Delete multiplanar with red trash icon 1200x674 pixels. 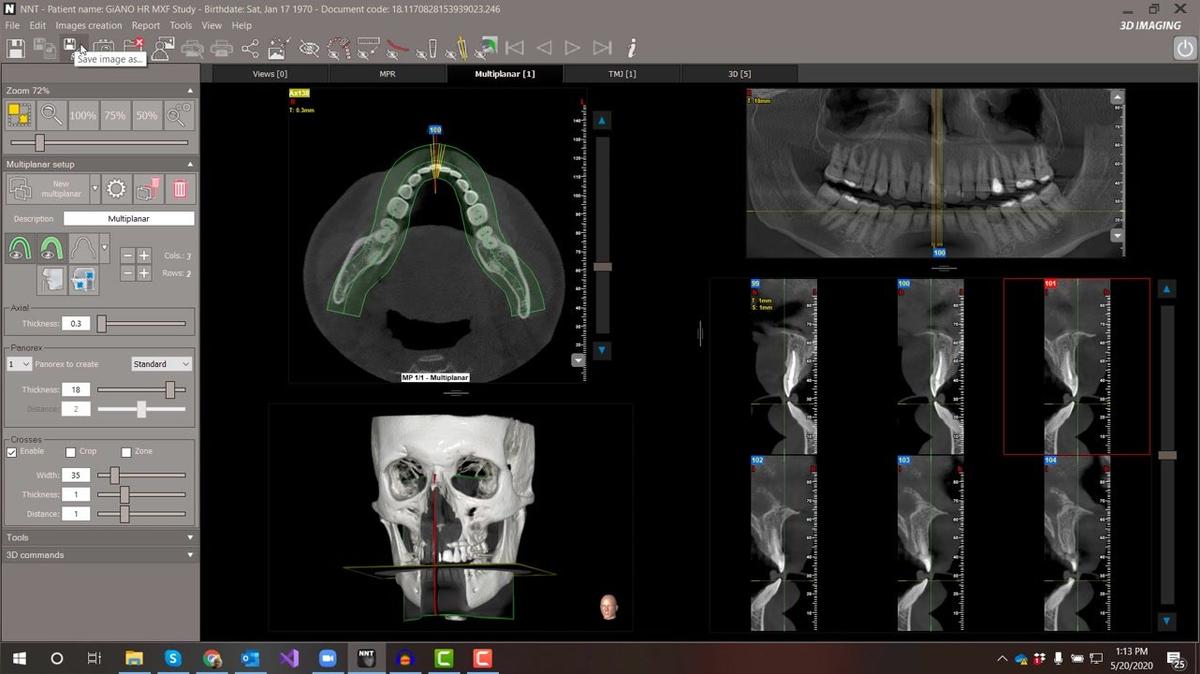(x=180, y=188)
